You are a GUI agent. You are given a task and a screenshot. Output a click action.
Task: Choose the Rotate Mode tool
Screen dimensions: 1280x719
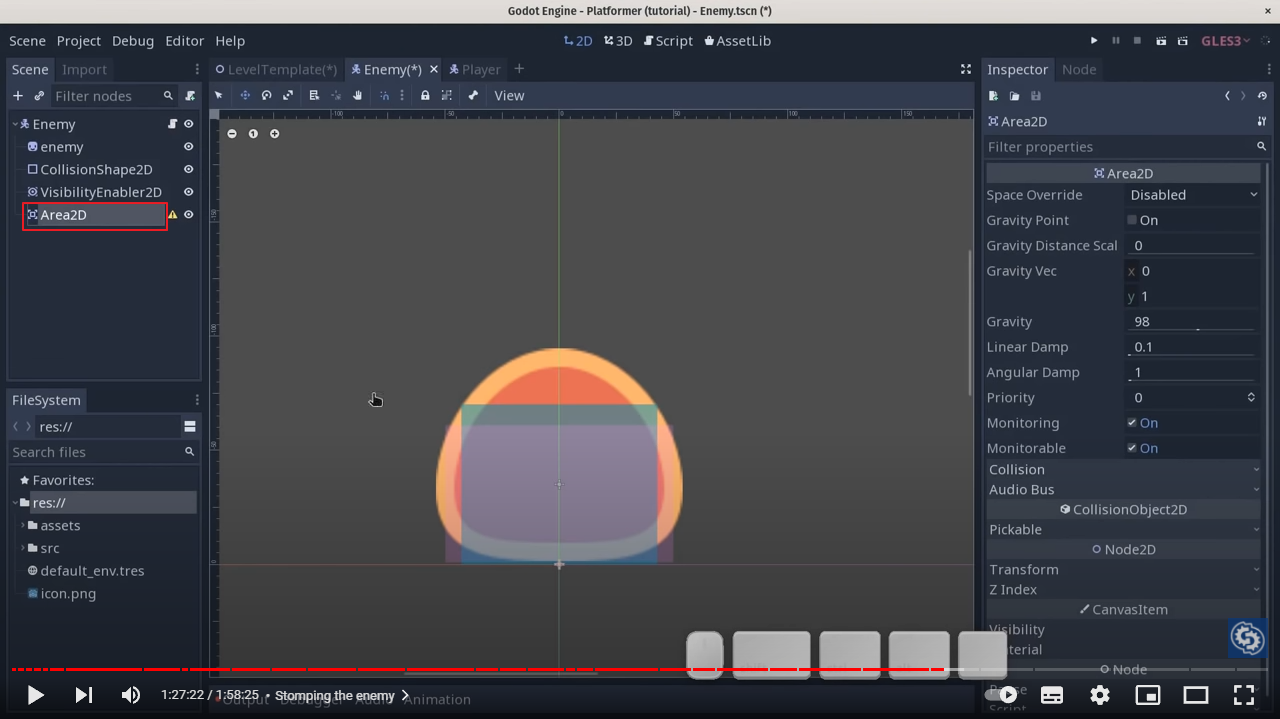(267, 96)
